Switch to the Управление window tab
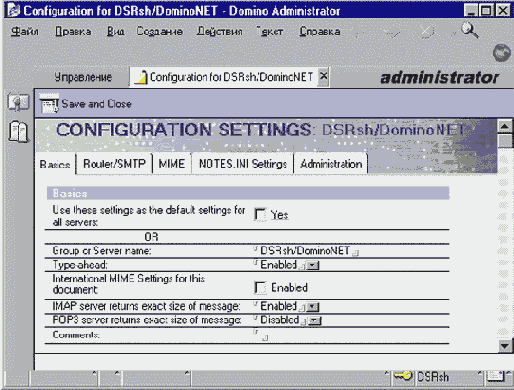514x390 pixels. coord(83,77)
